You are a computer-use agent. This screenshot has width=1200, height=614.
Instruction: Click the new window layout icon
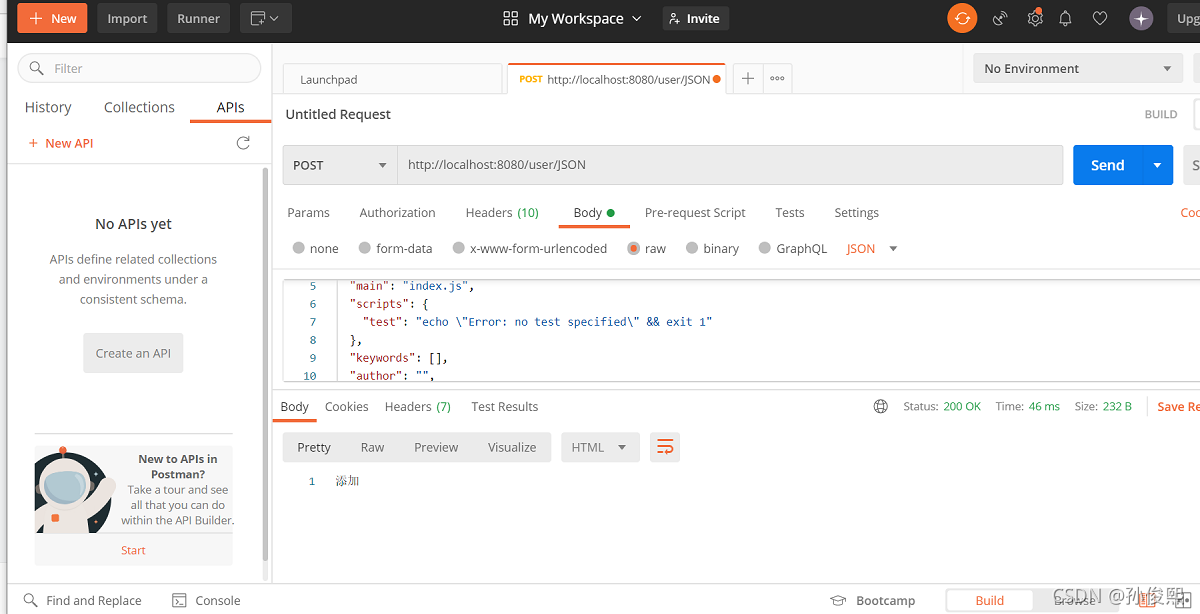click(x=259, y=18)
